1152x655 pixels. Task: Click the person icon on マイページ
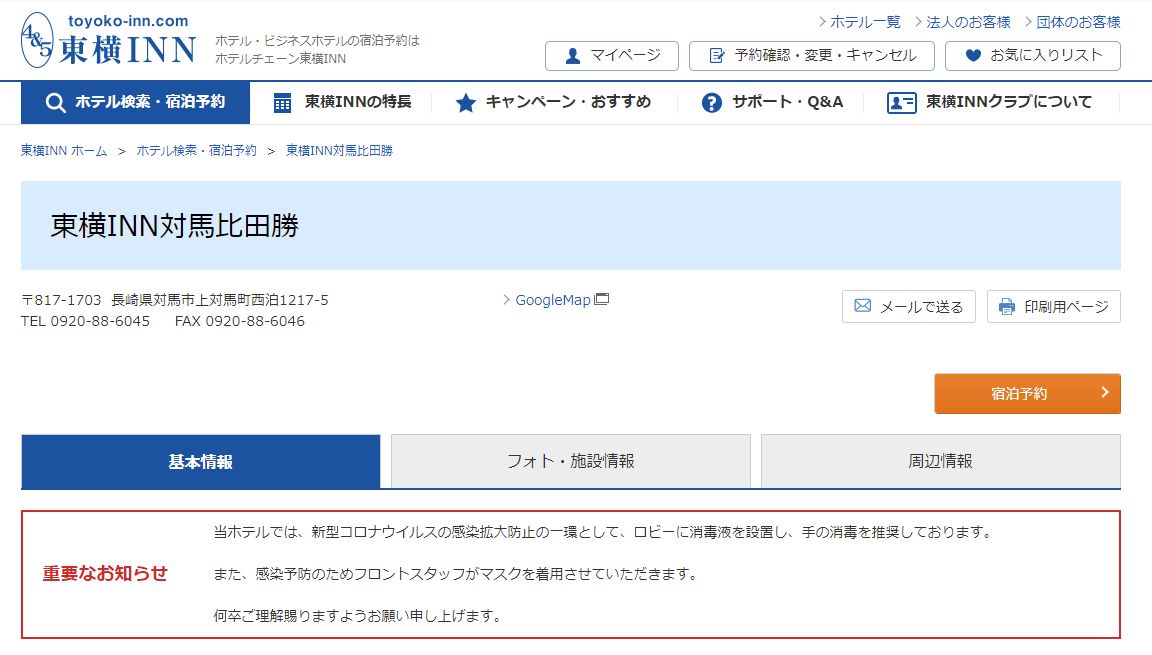(x=573, y=56)
